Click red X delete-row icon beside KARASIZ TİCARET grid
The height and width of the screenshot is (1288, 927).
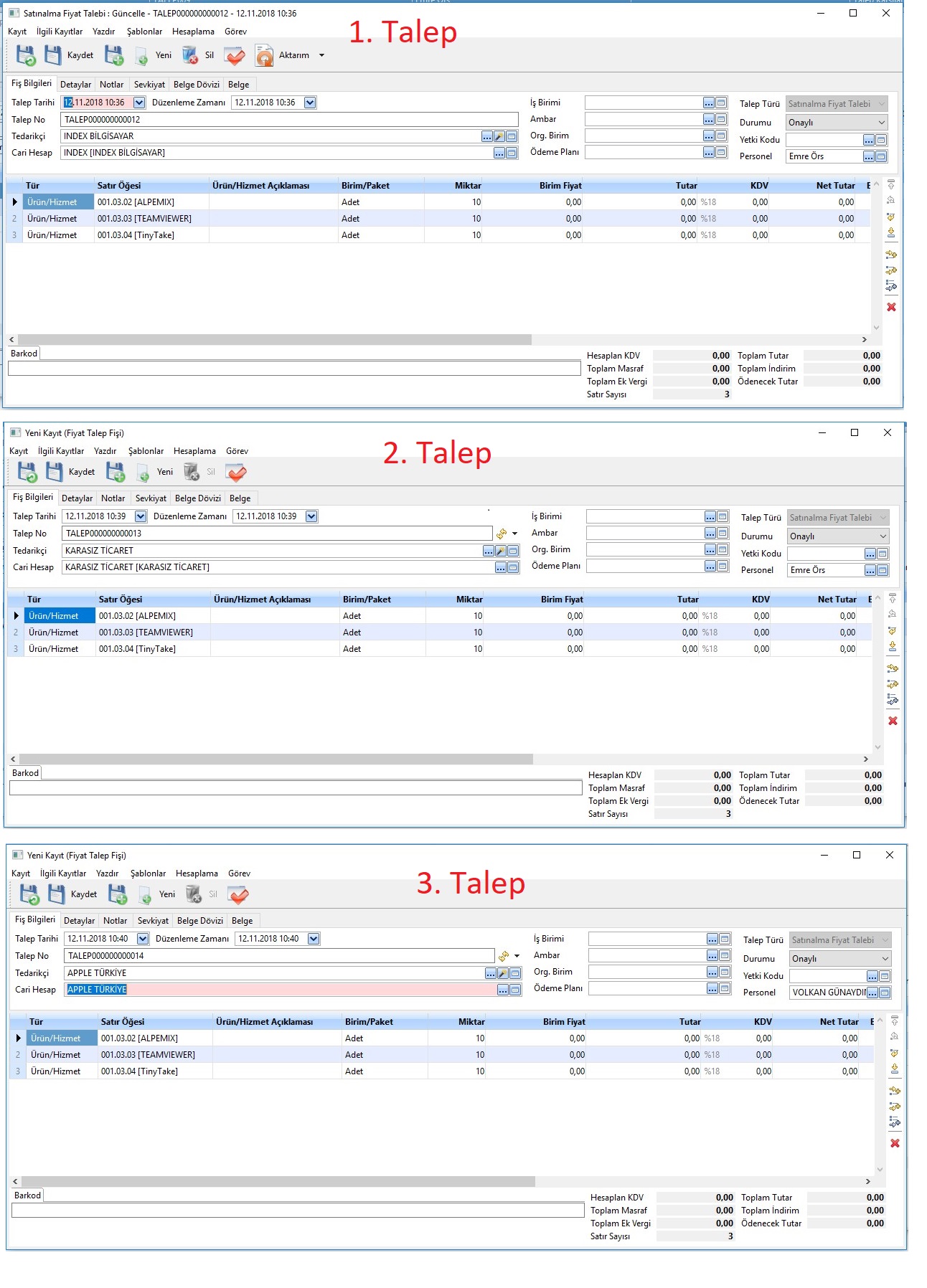point(893,721)
